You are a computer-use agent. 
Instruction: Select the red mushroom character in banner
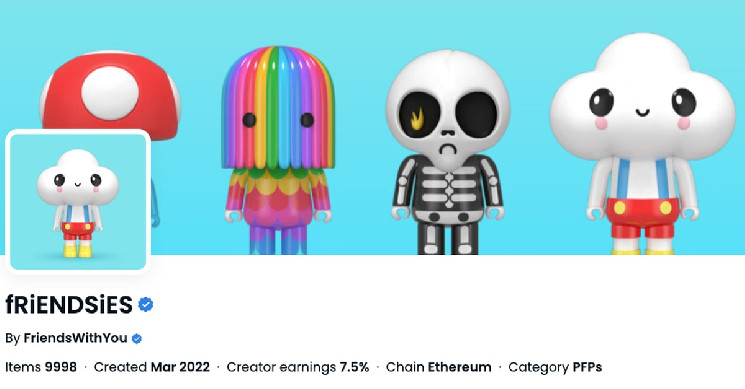[x=110, y=95]
